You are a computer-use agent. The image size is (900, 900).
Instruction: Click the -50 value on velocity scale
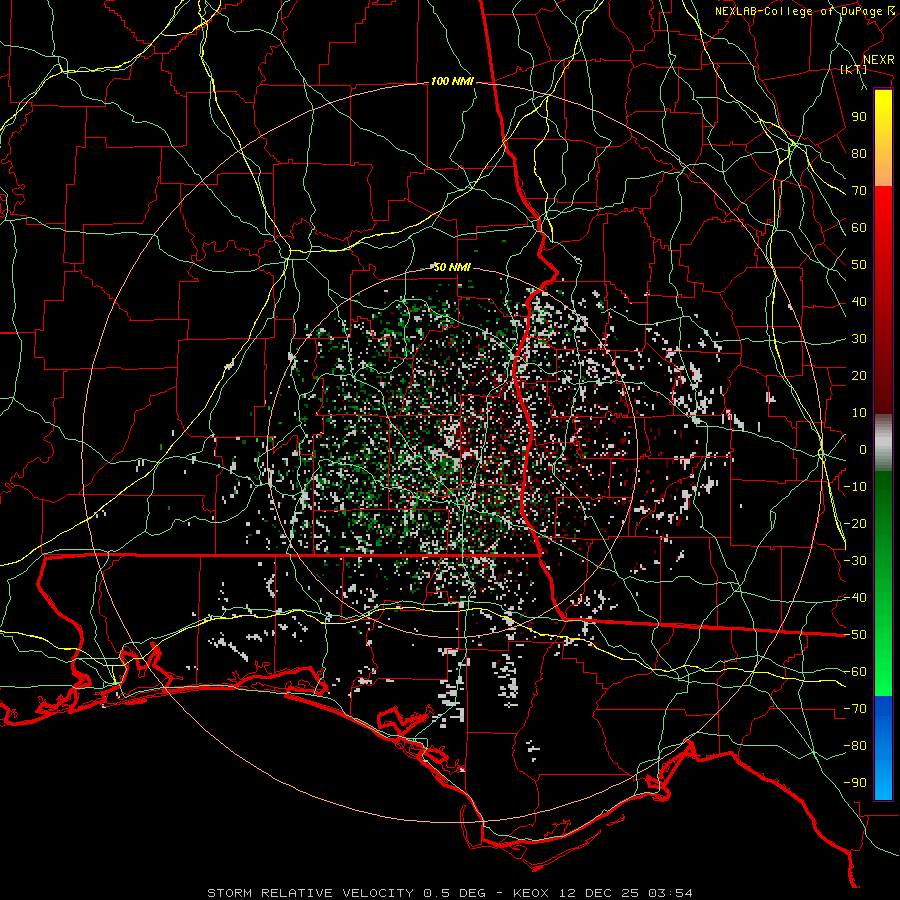coord(855,635)
